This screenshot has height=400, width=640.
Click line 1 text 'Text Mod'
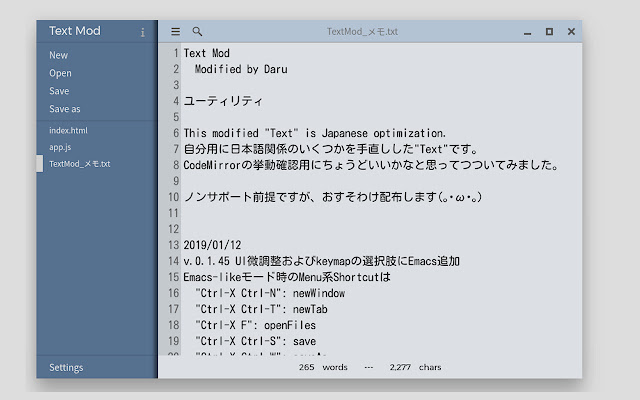coord(207,53)
